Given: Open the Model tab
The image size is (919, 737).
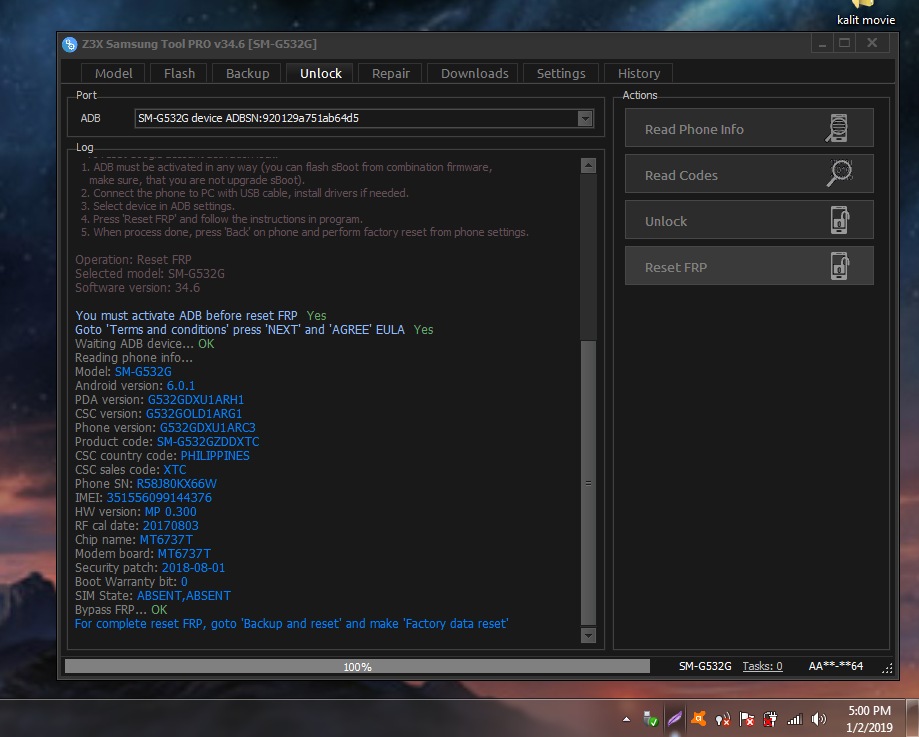Looking at the screenshot, I should [113, 73].
